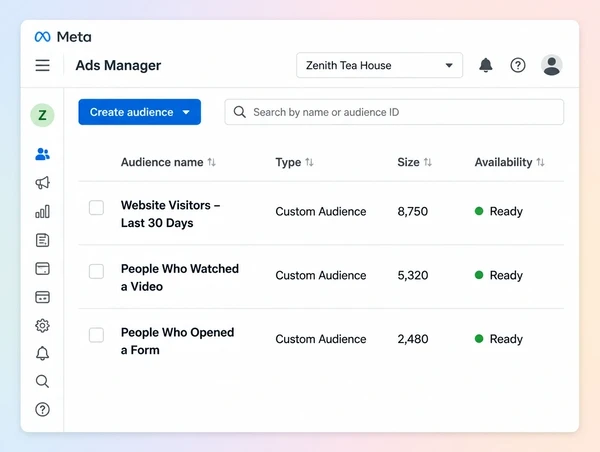Check the Website Visitors – Last 30 Days checkbox
Screen dimensions: 600x452
[x=96, y=208]
